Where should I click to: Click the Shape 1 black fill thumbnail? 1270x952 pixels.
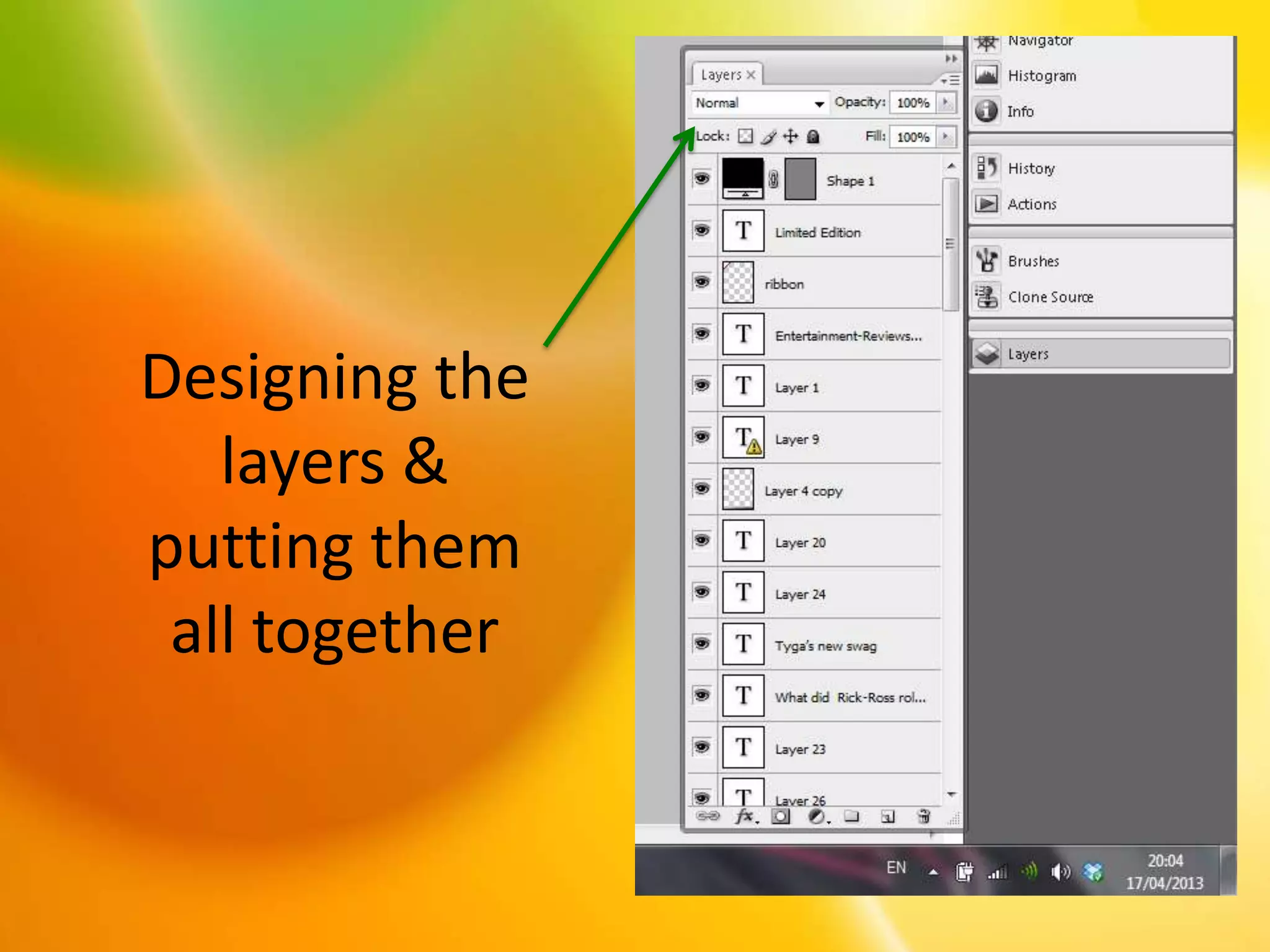(742, 178)
